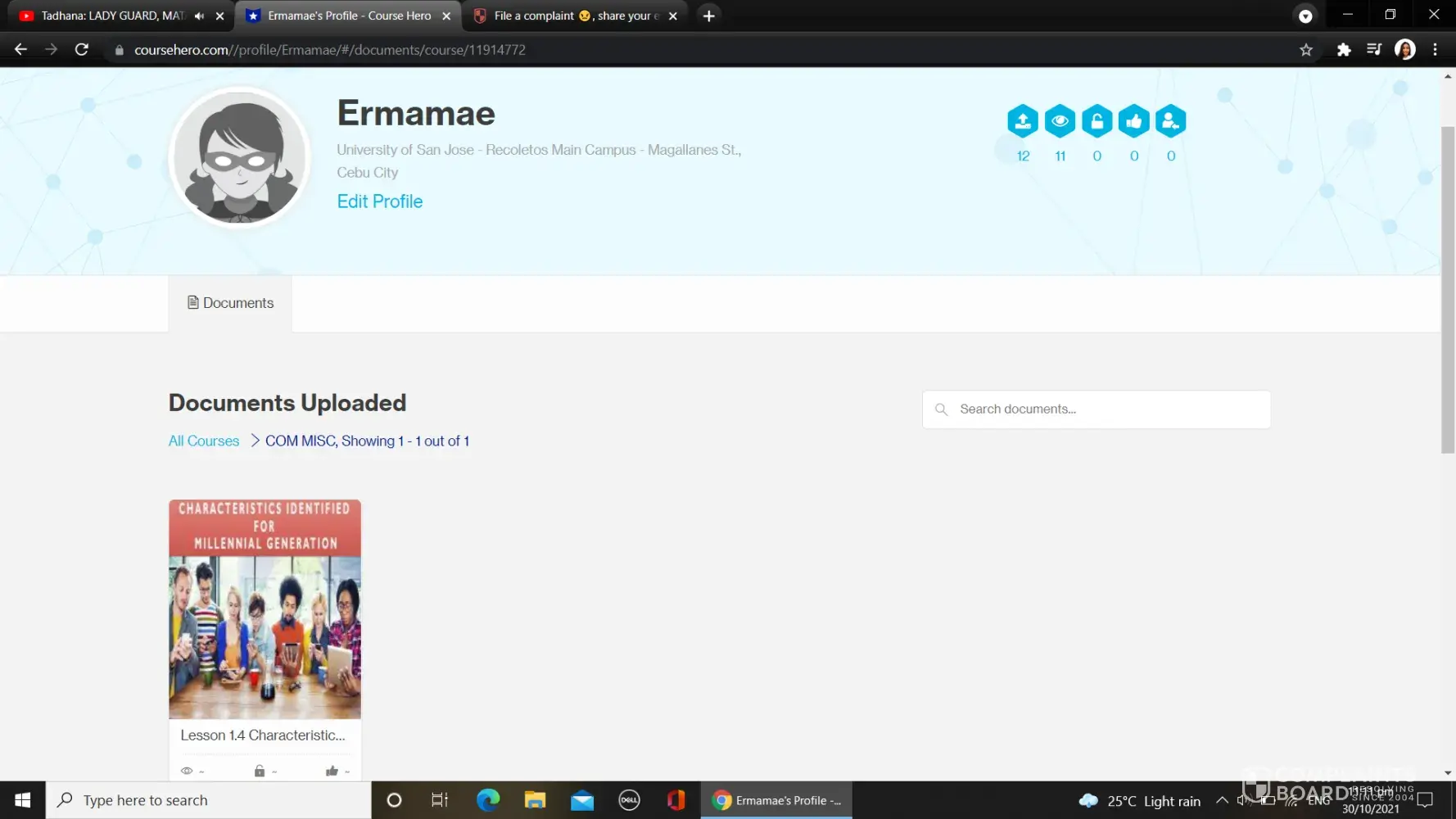This screenshot has width=1456, height=819.
Task: Click the unlocks padlock hexagon badge
Action: tap(1097, 121)
